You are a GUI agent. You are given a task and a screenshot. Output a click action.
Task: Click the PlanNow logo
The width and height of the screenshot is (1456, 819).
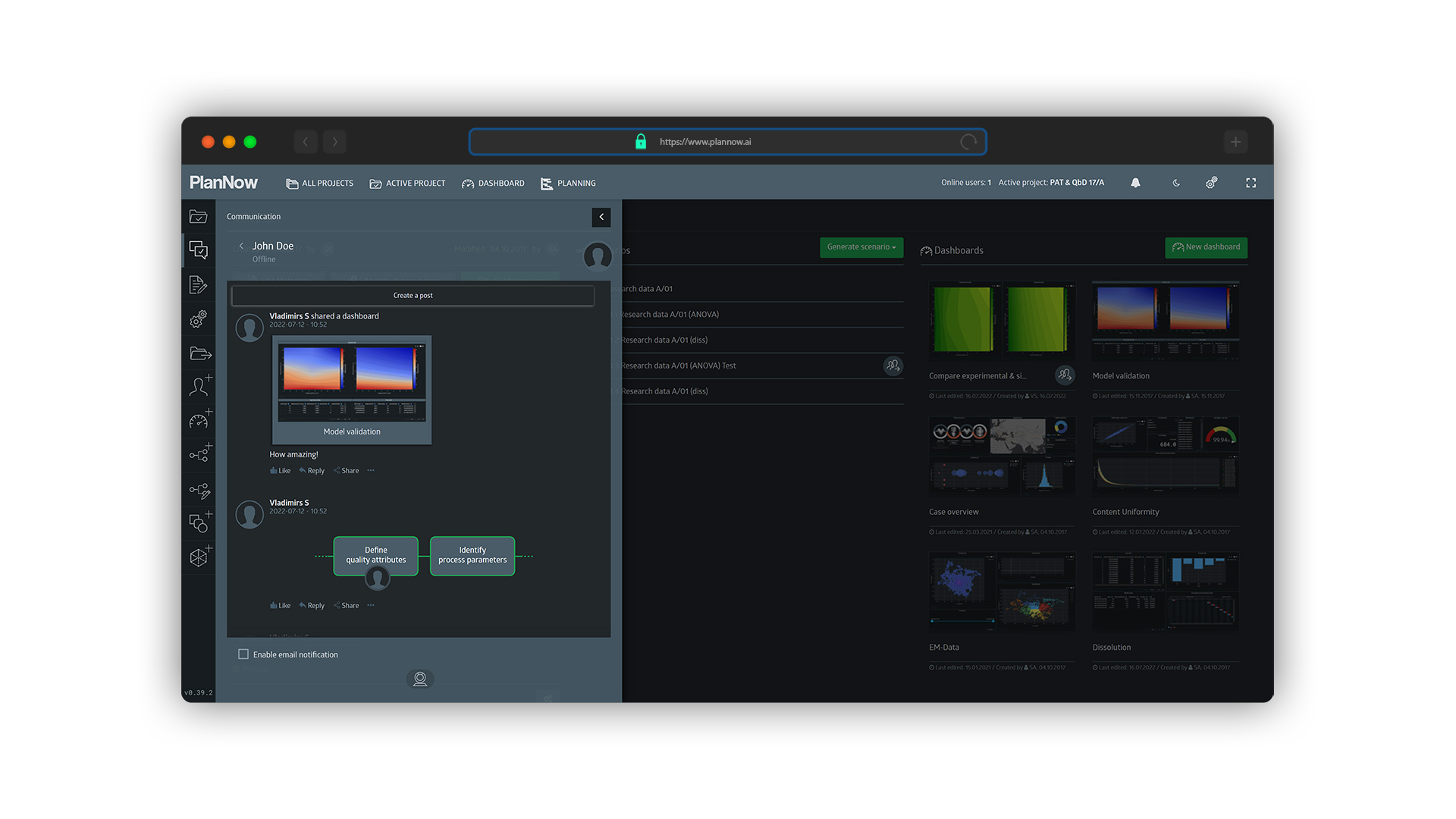224,183
